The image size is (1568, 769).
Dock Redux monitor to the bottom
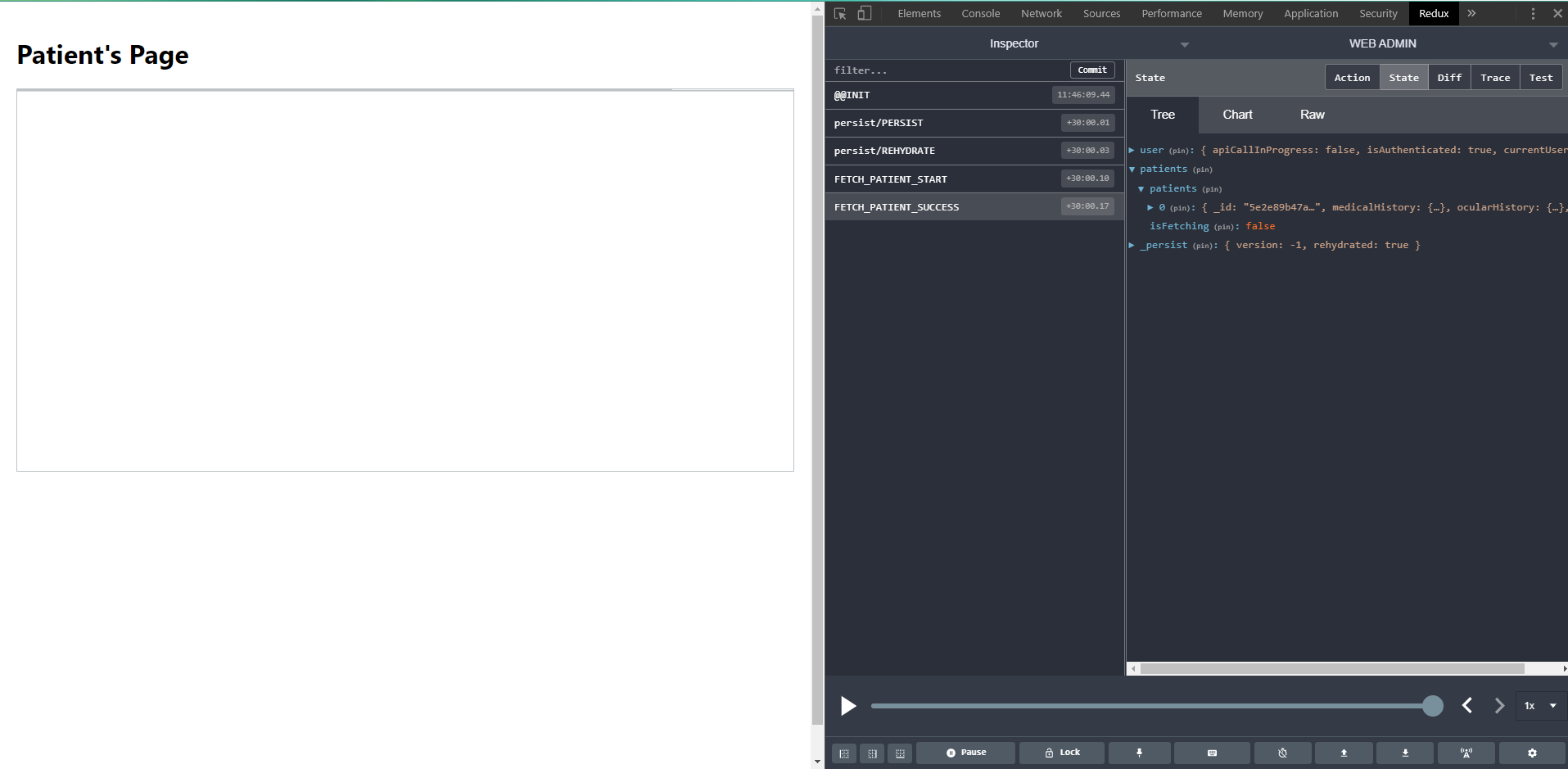(900, 753)
